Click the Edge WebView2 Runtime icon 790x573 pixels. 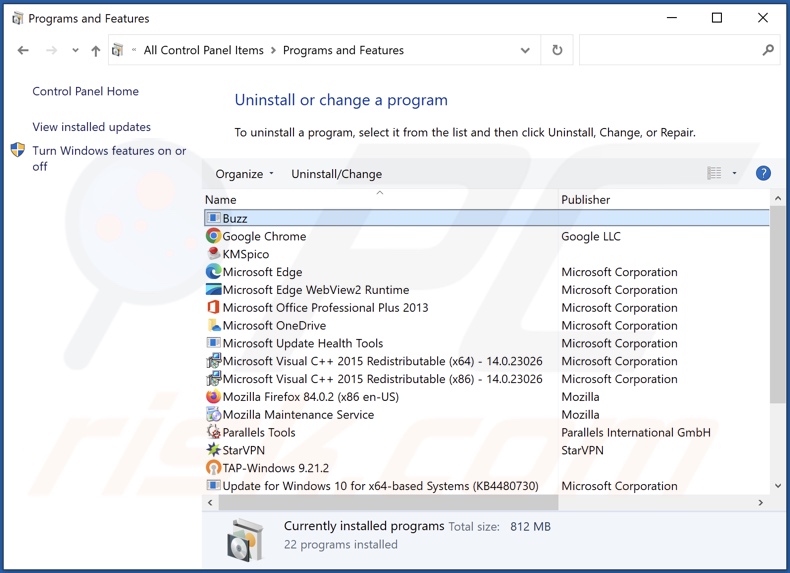click(x=214, y=289)
